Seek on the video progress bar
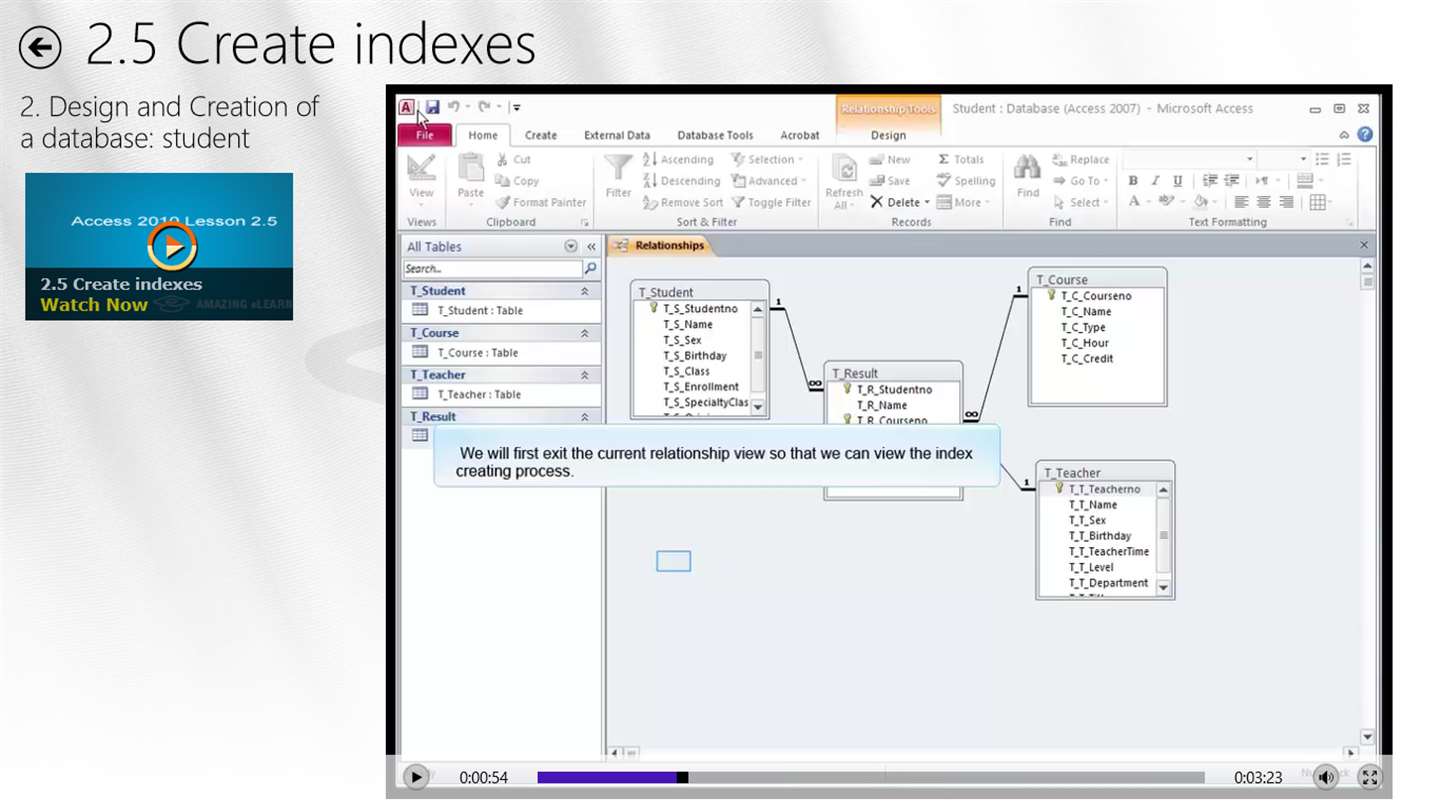The width and height of the screenshot is (1440, 810). point(870,777)
